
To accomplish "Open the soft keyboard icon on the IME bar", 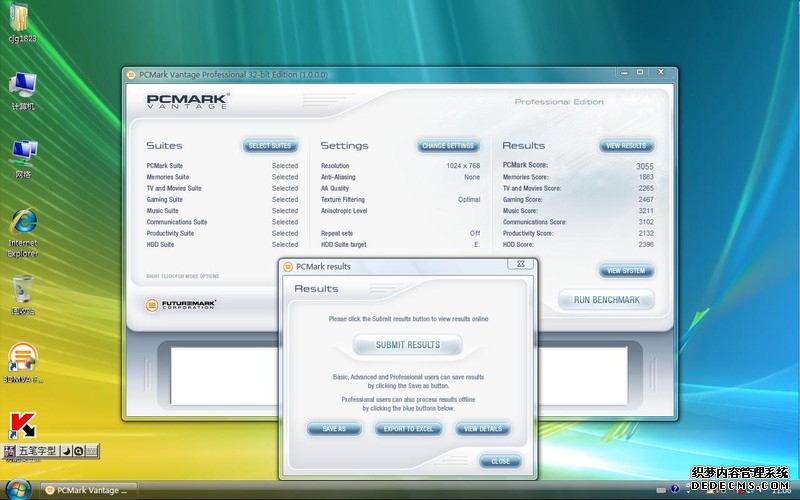I will point(91,451).
